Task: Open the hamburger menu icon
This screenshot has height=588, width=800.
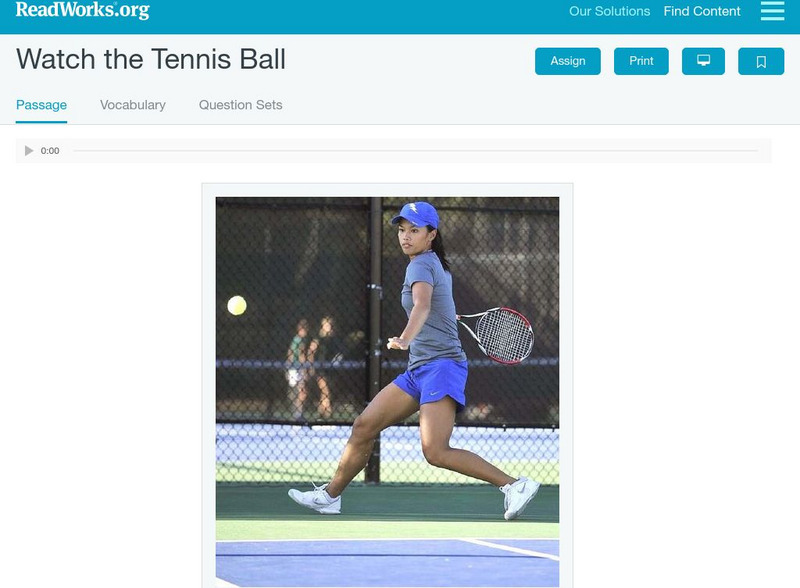Action: click(772, 11)
